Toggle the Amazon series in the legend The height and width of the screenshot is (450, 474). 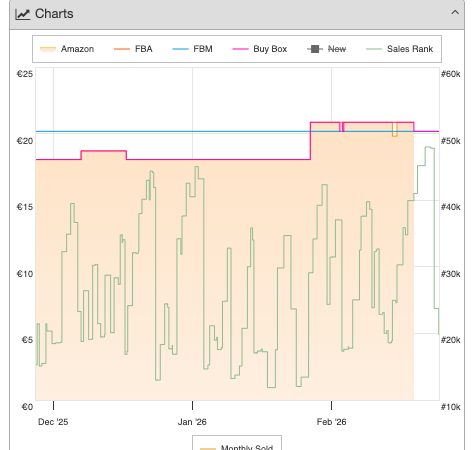(67, 49)
